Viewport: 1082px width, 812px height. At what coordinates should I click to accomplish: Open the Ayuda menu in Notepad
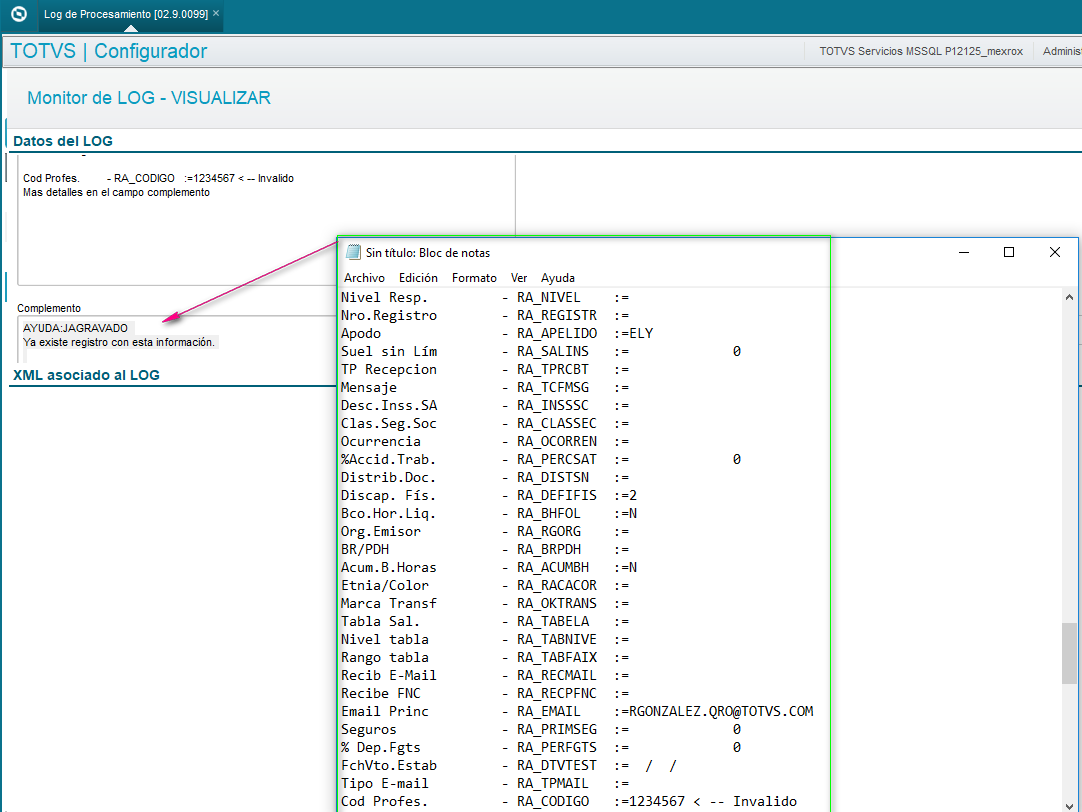click(x=558, y=278)
